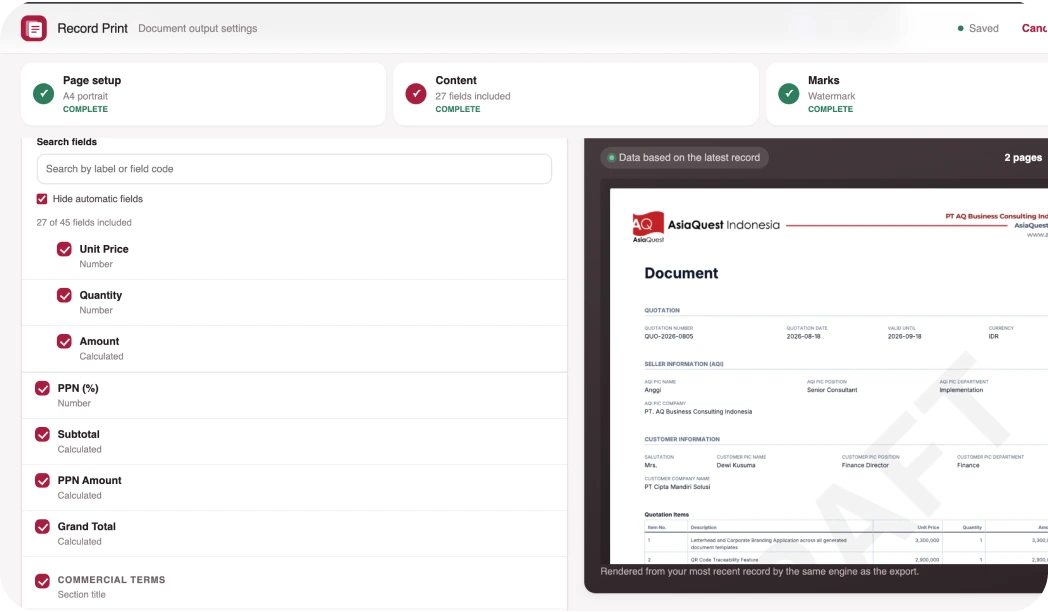Image resolution: width=1048 pixels, height=612 pixels.
Task: Click the '27 of 45 fields included' text
Action: click(84, 222)
